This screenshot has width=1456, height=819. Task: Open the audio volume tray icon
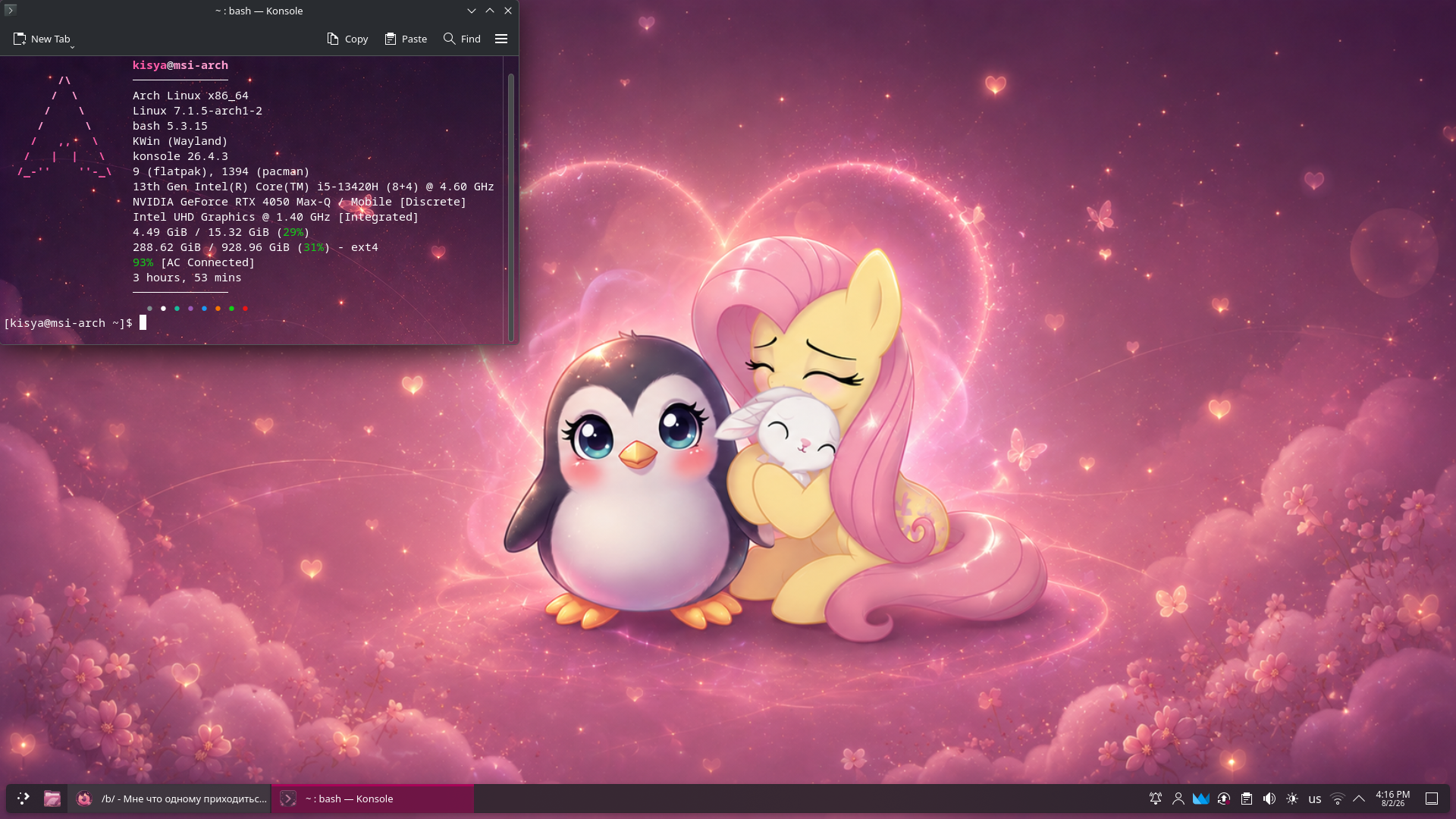[1269, 799]
